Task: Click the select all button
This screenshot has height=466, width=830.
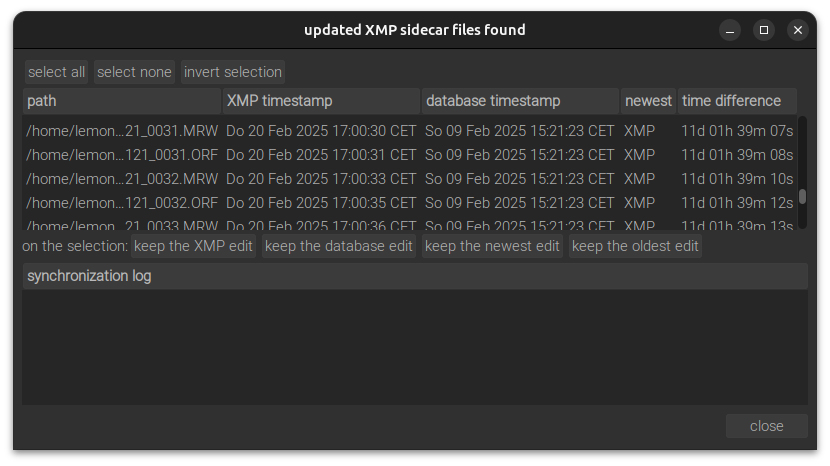Action: coord(57,72)
